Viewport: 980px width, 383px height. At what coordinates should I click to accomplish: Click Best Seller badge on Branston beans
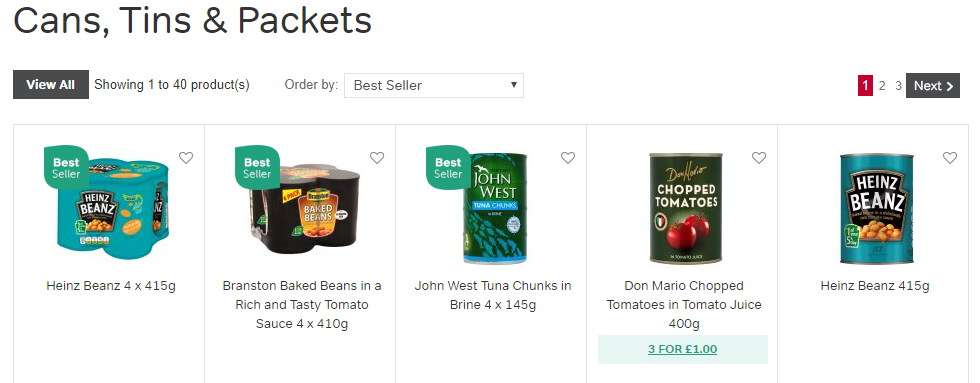(x=258, y=167)
